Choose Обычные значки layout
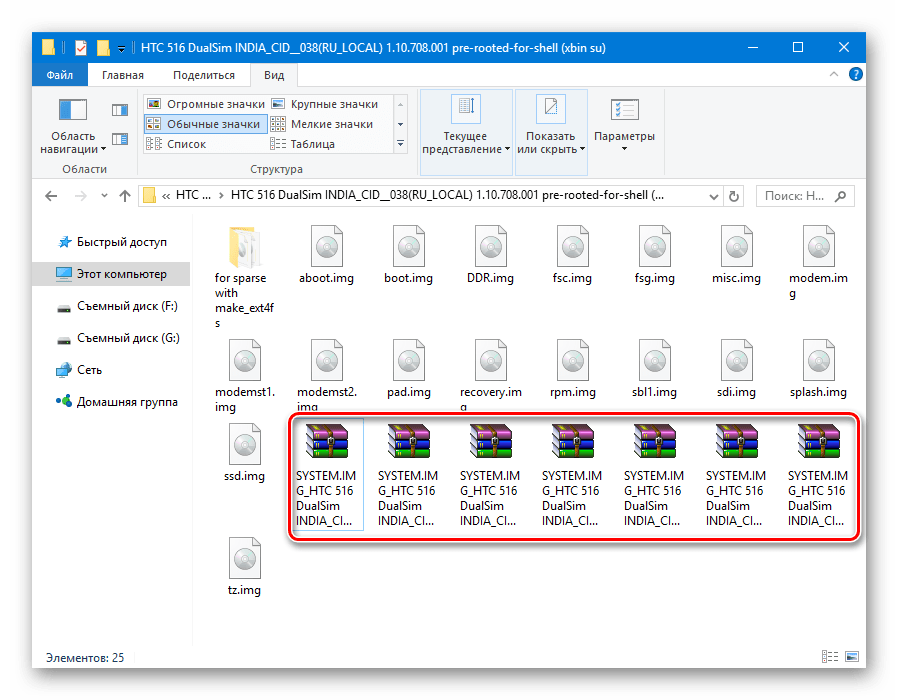This screenshot has width=898, height=700. pos(206,124)
